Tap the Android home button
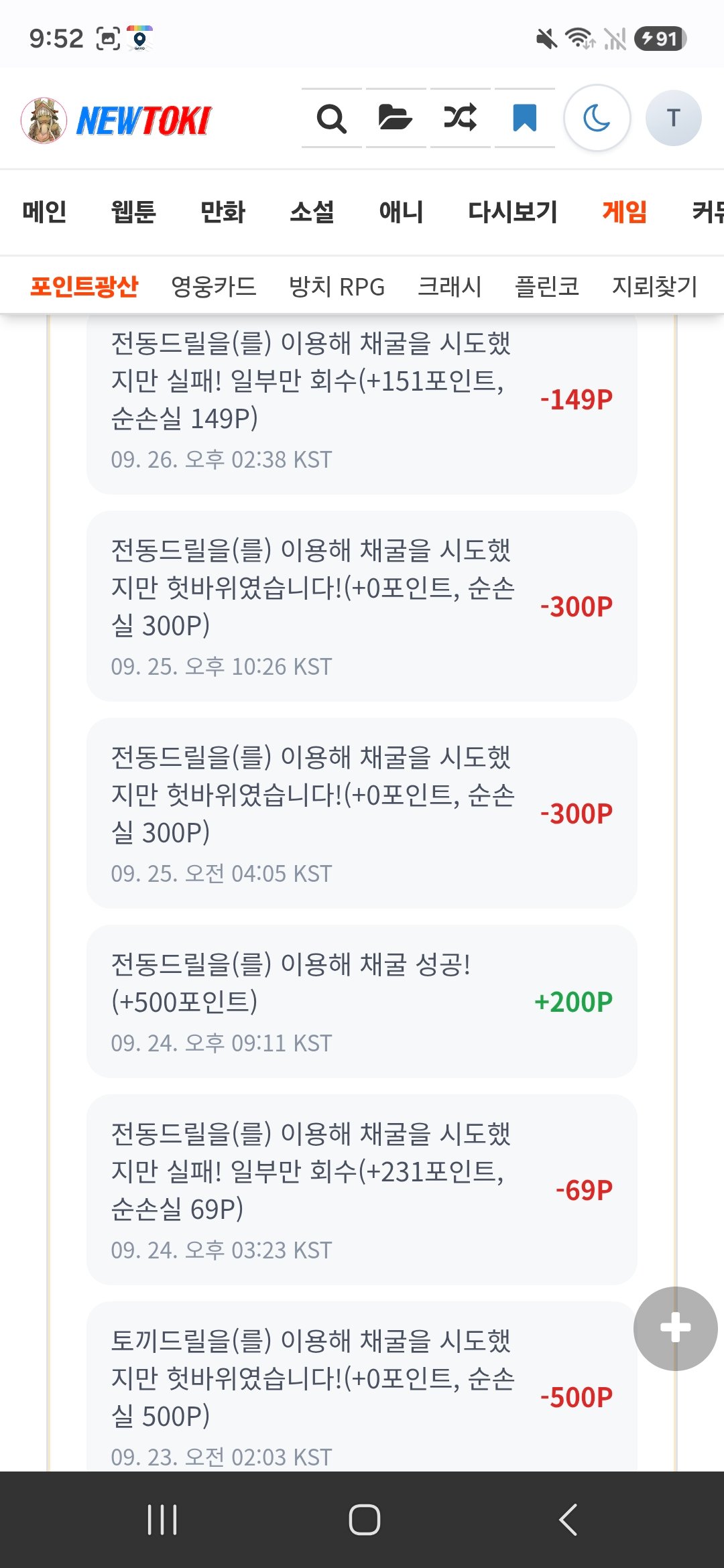This screenshot has width=724, height=1568. (364, 1519)
